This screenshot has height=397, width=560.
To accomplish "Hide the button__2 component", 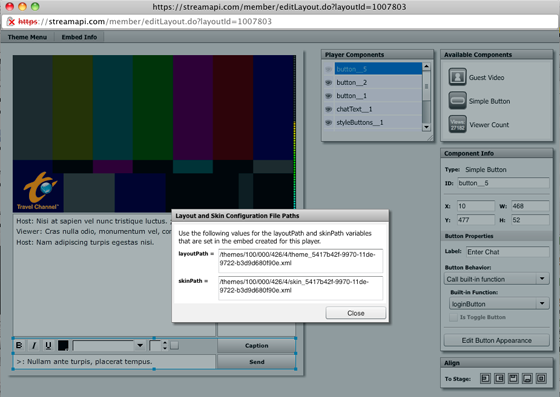I will 328,82.
